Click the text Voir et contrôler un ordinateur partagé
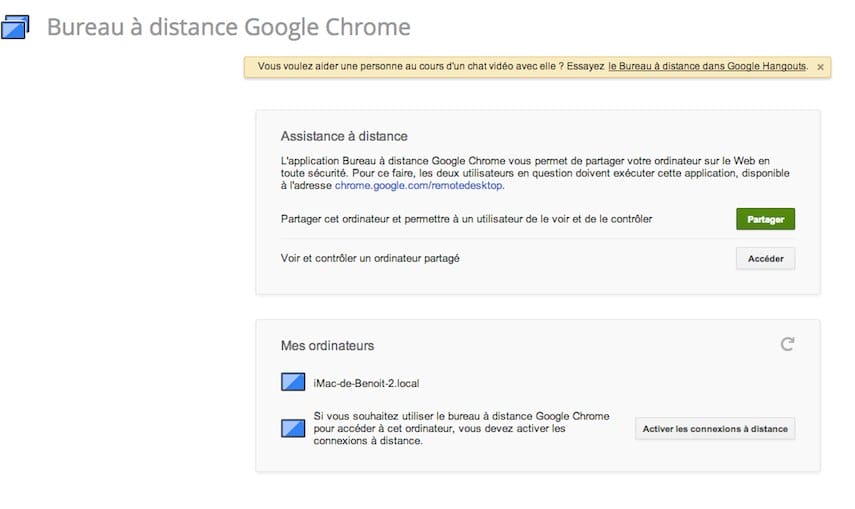Screen dimensions: 855x509 pyautogui.click(x=370, y=259)
